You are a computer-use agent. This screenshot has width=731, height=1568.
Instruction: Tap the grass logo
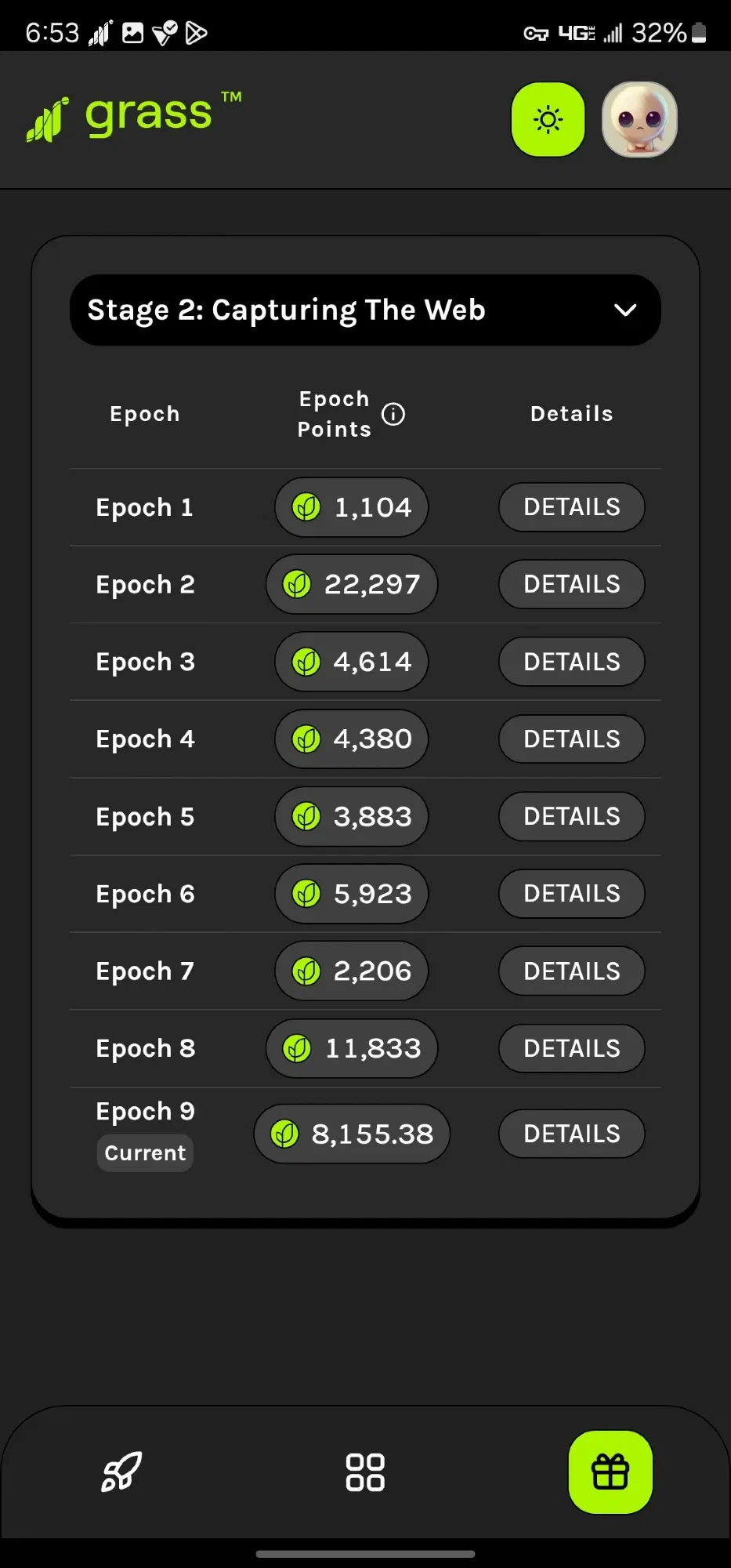tap(134, 116)
